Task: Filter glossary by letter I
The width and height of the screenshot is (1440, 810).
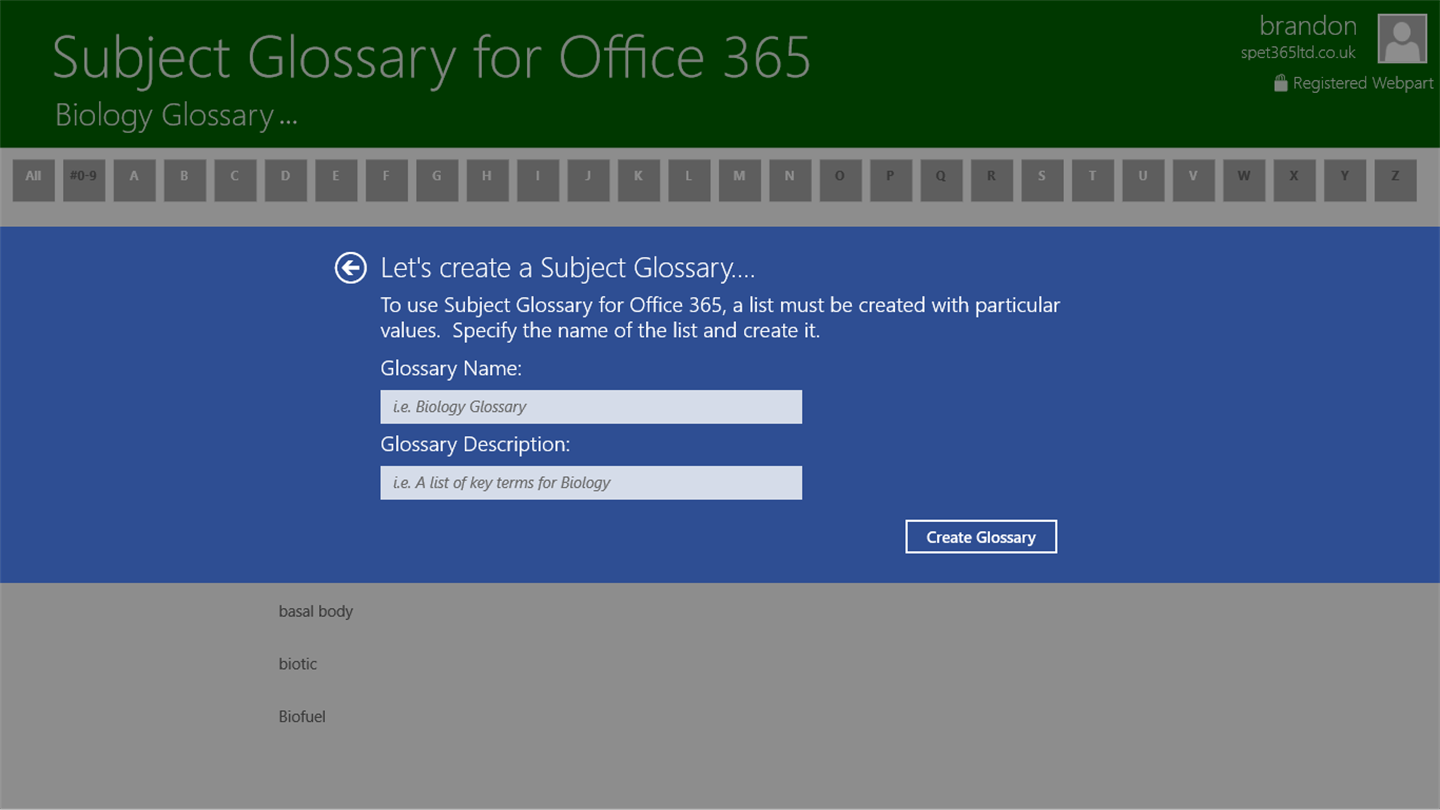Action: coord(537,181)
